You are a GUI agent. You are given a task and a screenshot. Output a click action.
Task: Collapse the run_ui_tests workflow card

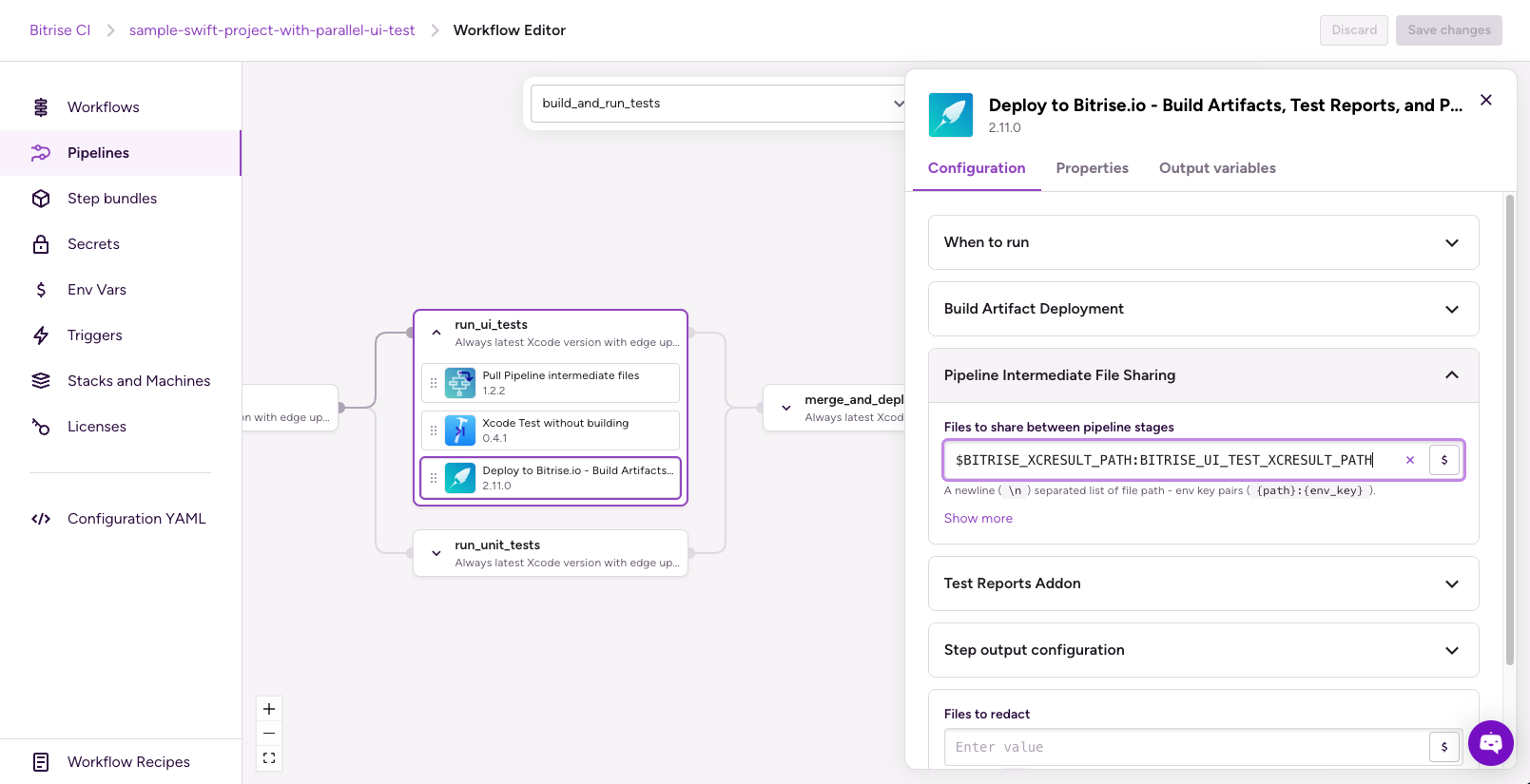[436, 333]
